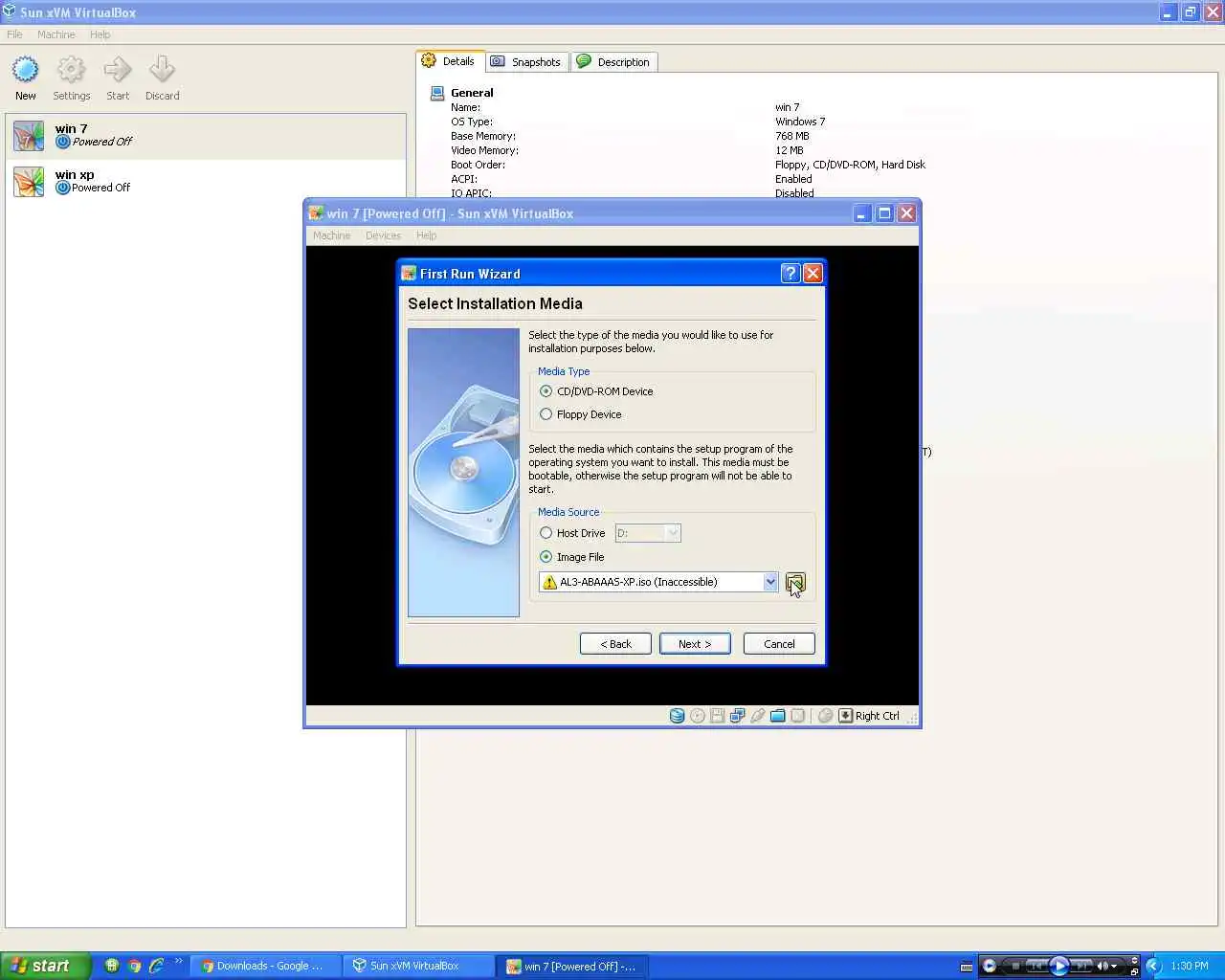Click the keyboard host key arrow icon
Screen dimensions: 1225x980
(846, 716)
